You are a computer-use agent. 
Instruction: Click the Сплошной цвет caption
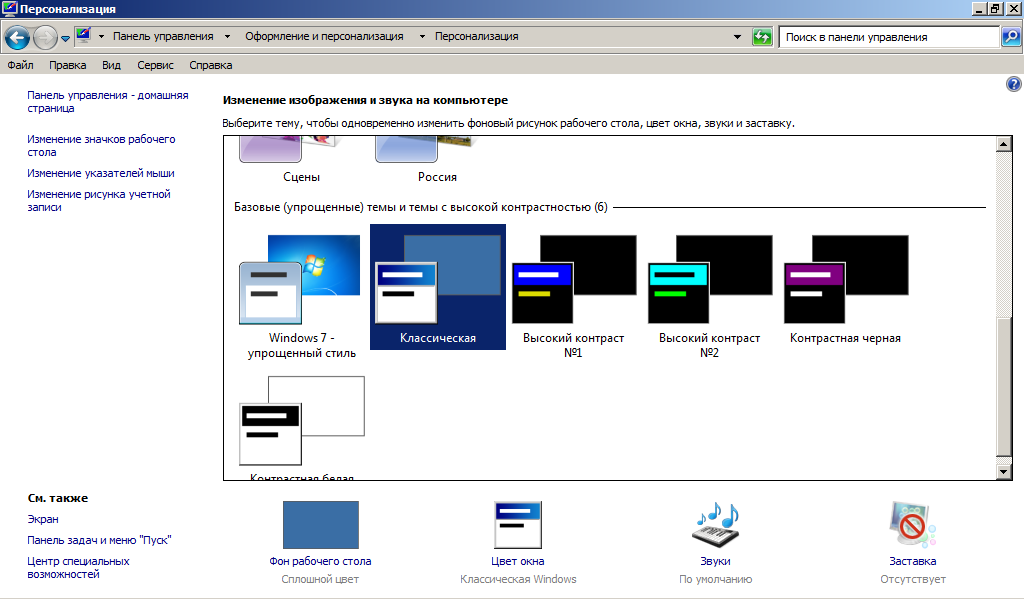320,579
